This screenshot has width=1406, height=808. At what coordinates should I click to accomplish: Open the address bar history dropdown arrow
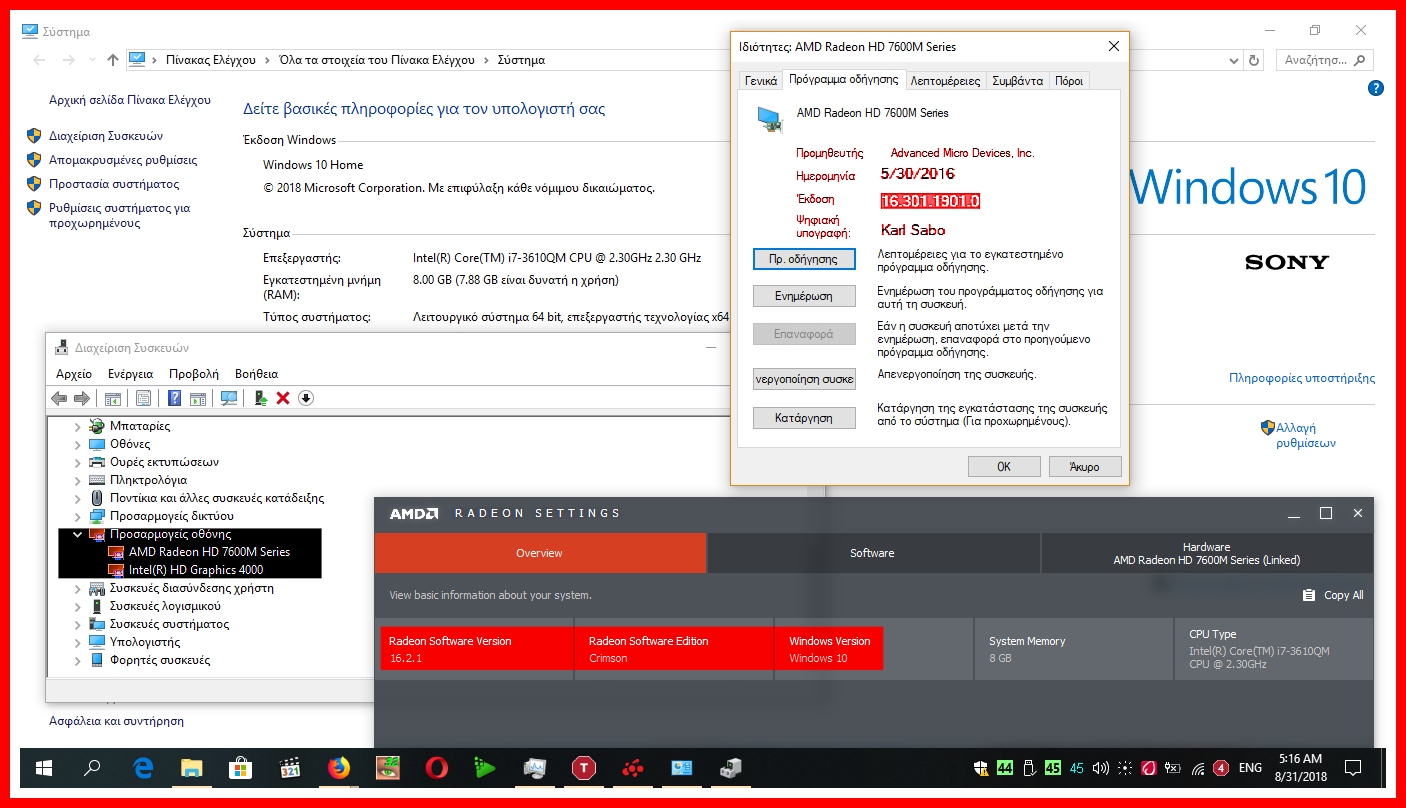coord(1234,60)
